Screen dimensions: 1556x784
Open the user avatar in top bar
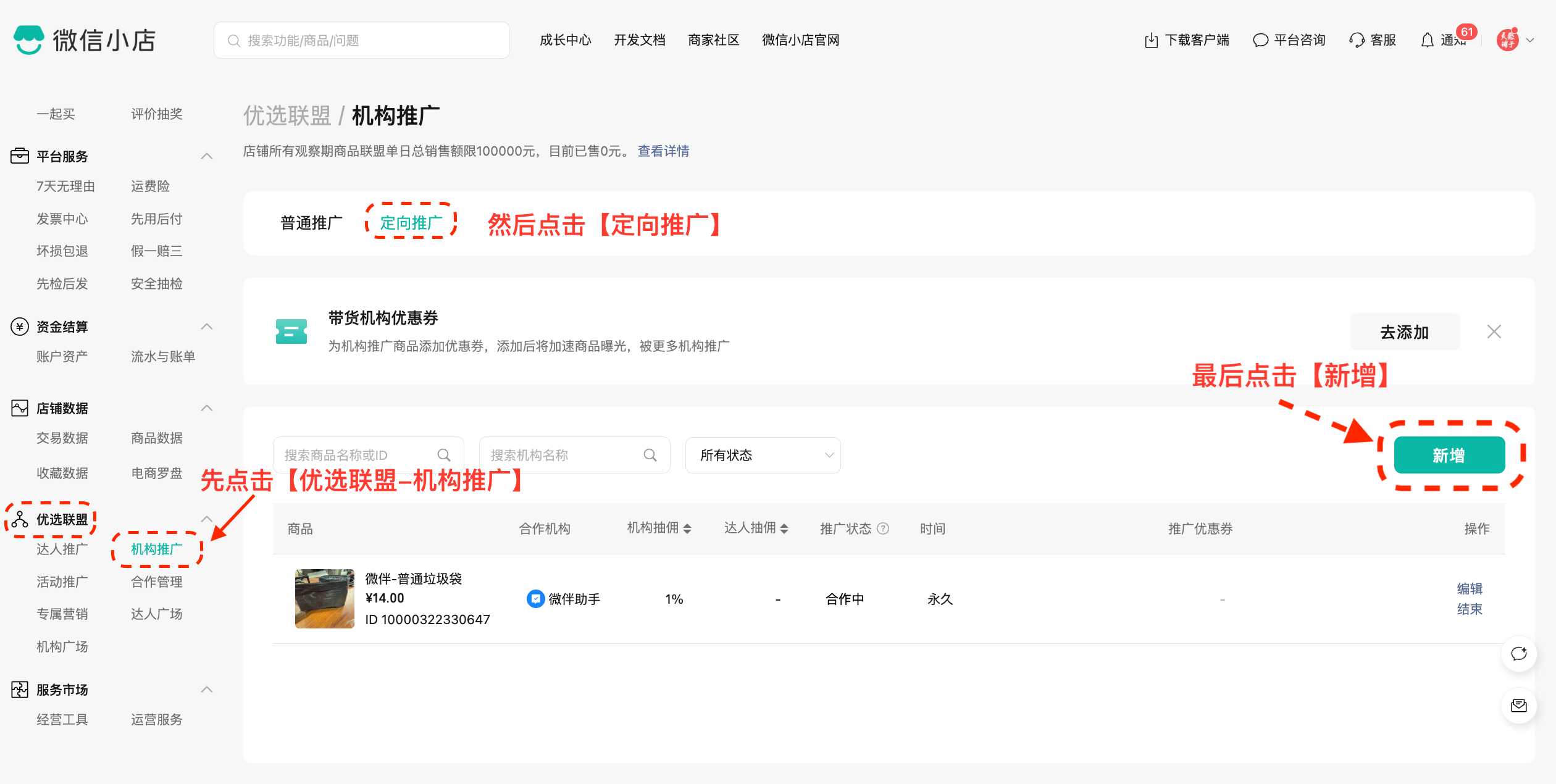[1507, 40]
